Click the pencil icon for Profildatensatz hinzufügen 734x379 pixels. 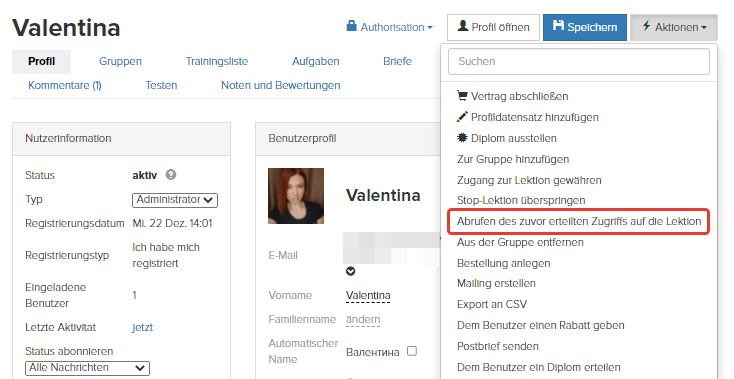point(462,117)
